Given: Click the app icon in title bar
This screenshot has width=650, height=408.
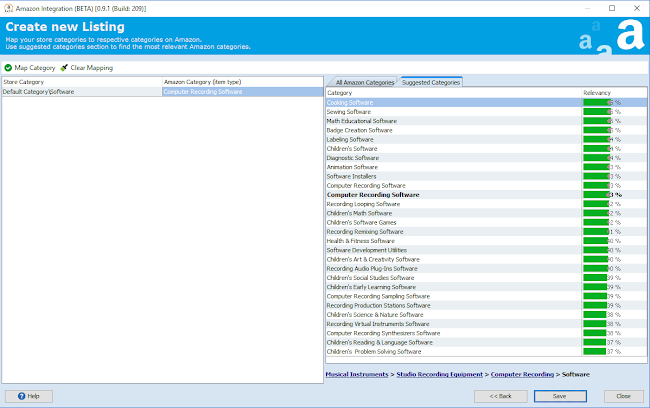Looking at the screenshot, I should coord(8,8).
